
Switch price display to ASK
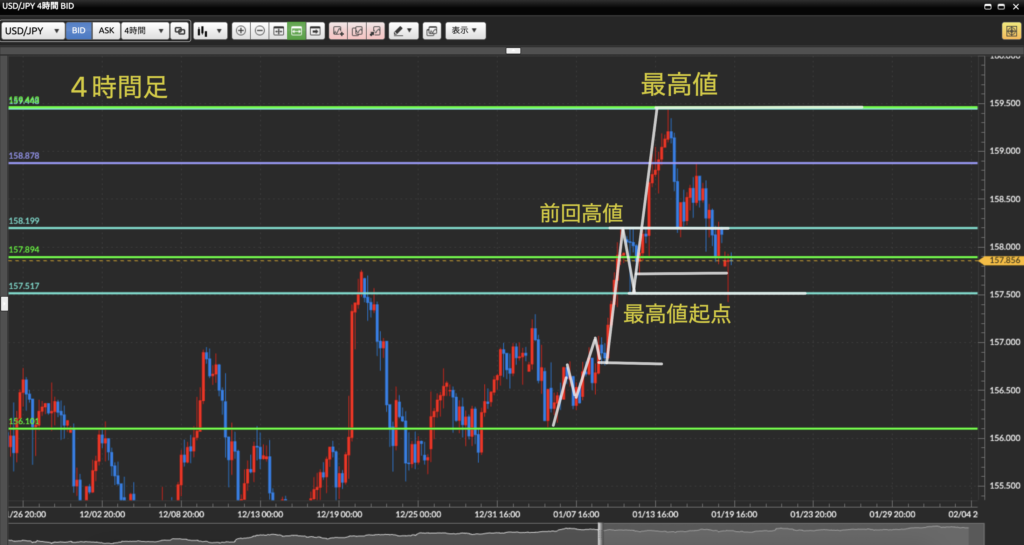pyautogui.click(x=106, y=31)
